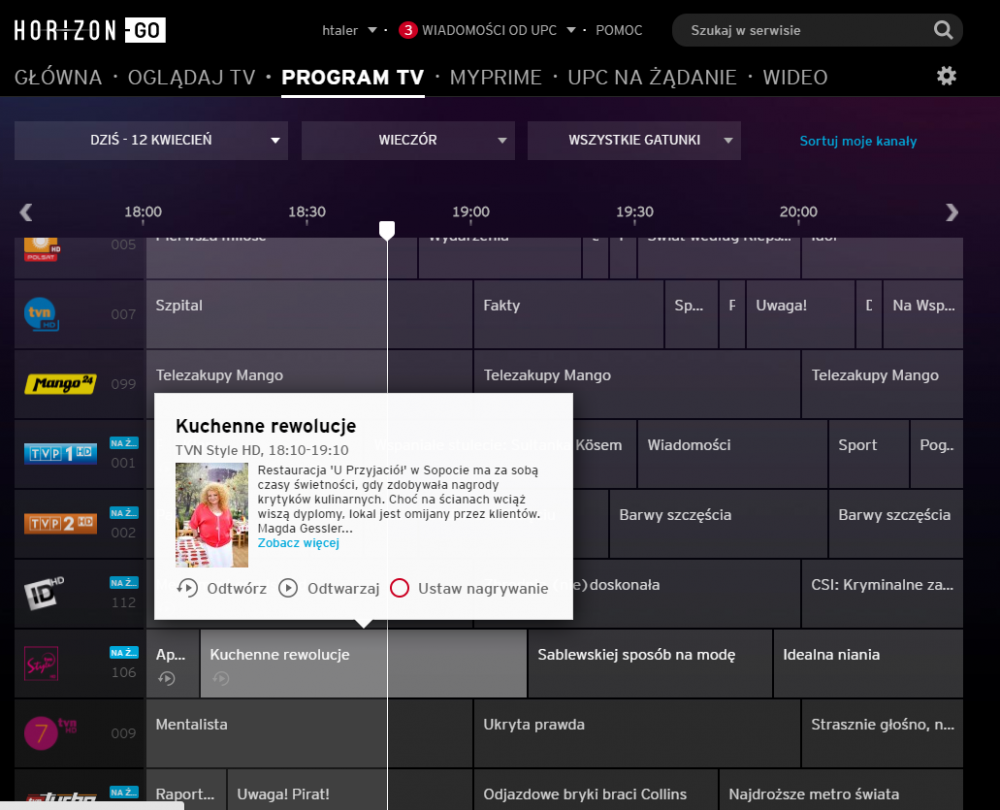This screenshot has width=1000, height=810.
Task: Select Najdroższe metro świata programme
Action: 841,790
